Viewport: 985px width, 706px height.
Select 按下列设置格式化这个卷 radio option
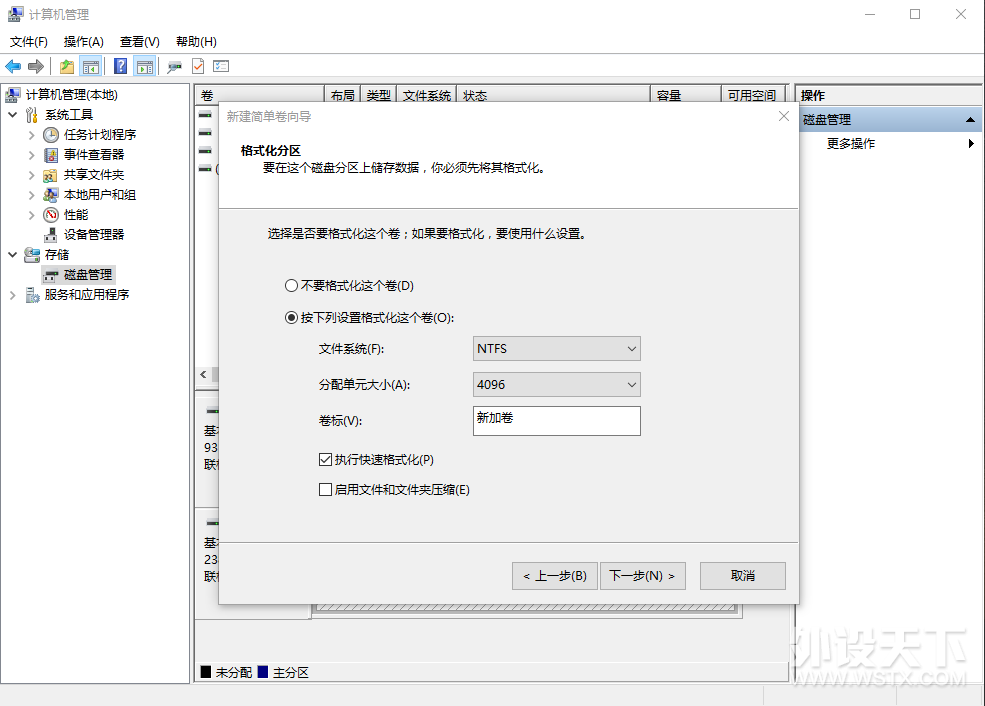point(291,318)
